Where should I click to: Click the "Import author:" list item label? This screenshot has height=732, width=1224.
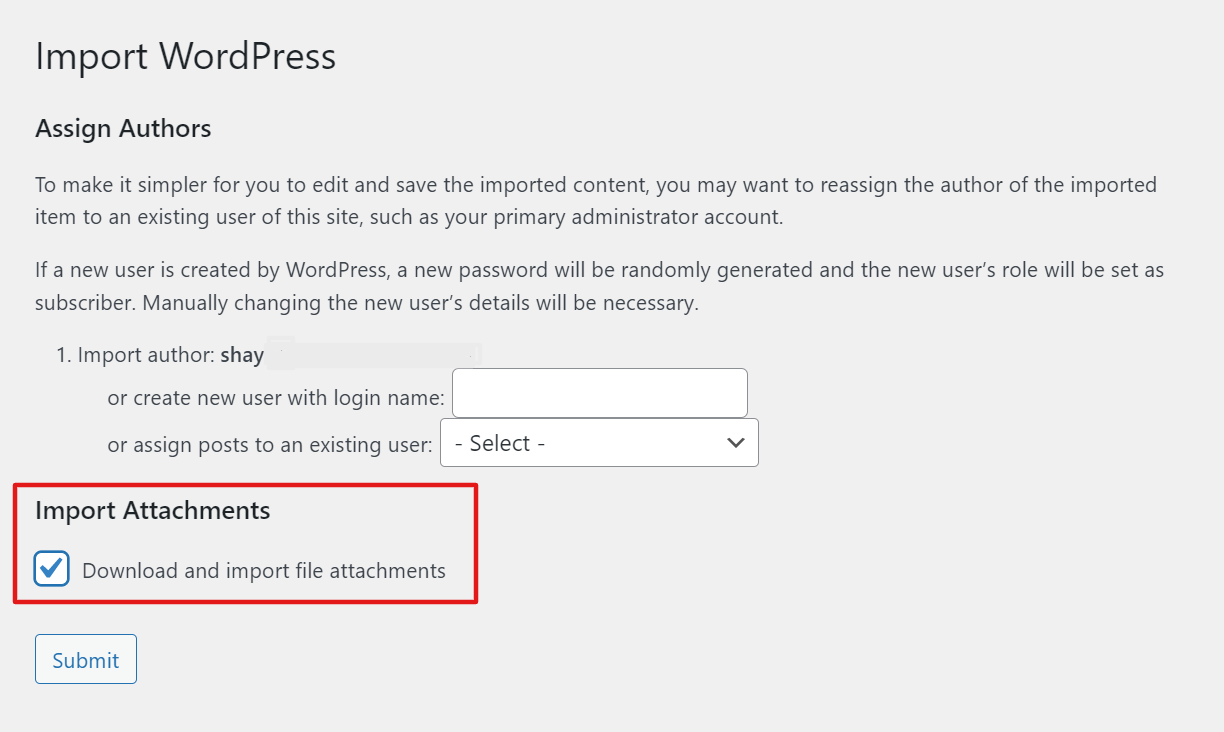(146, 355)
